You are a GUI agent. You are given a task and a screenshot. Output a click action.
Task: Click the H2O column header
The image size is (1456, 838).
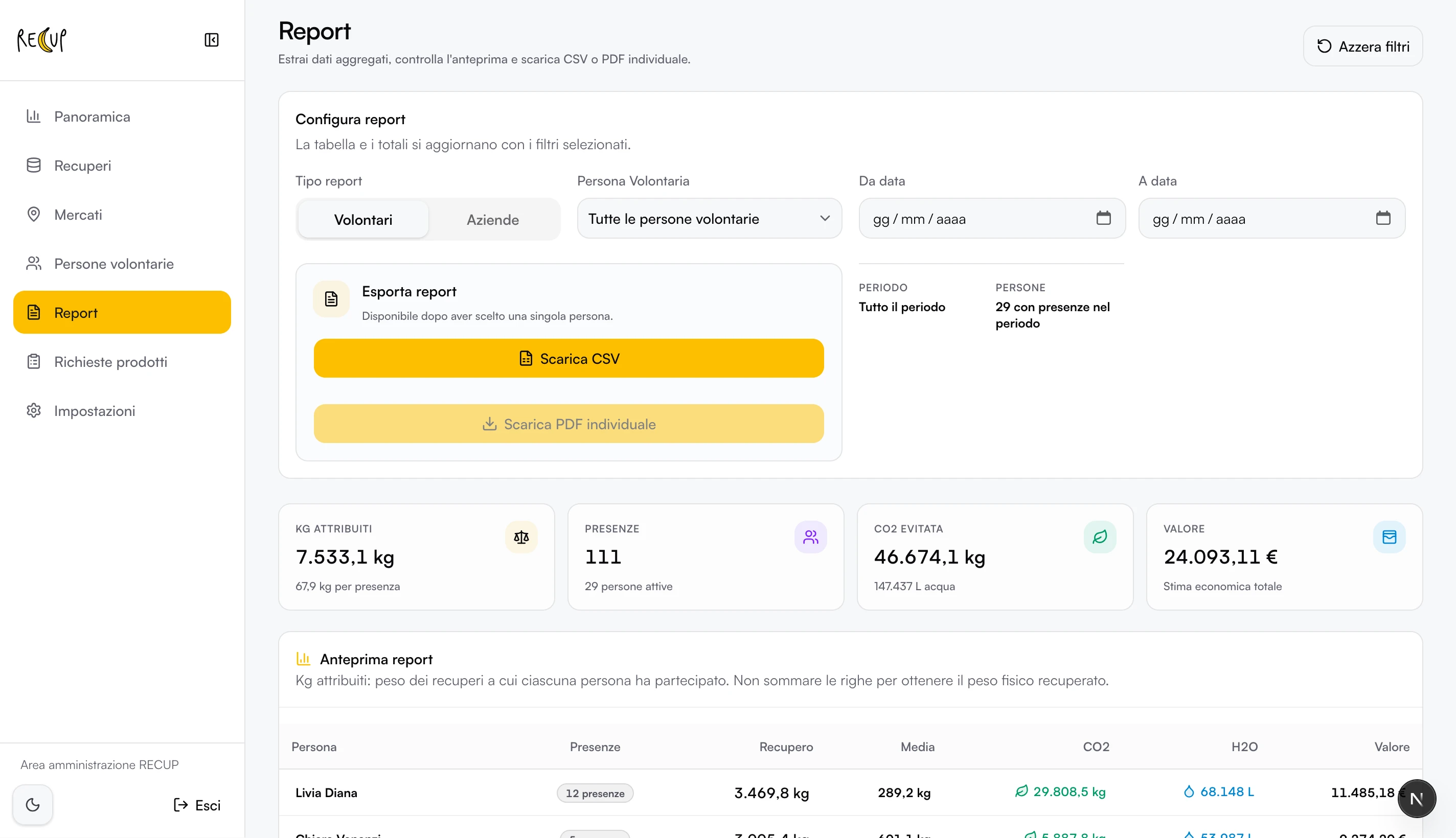pyautogui.click(x=1244, y=747)
